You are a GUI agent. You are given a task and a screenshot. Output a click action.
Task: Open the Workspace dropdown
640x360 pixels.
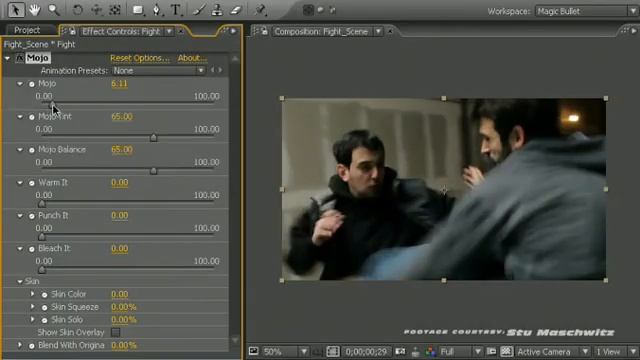tap(586, 11)
